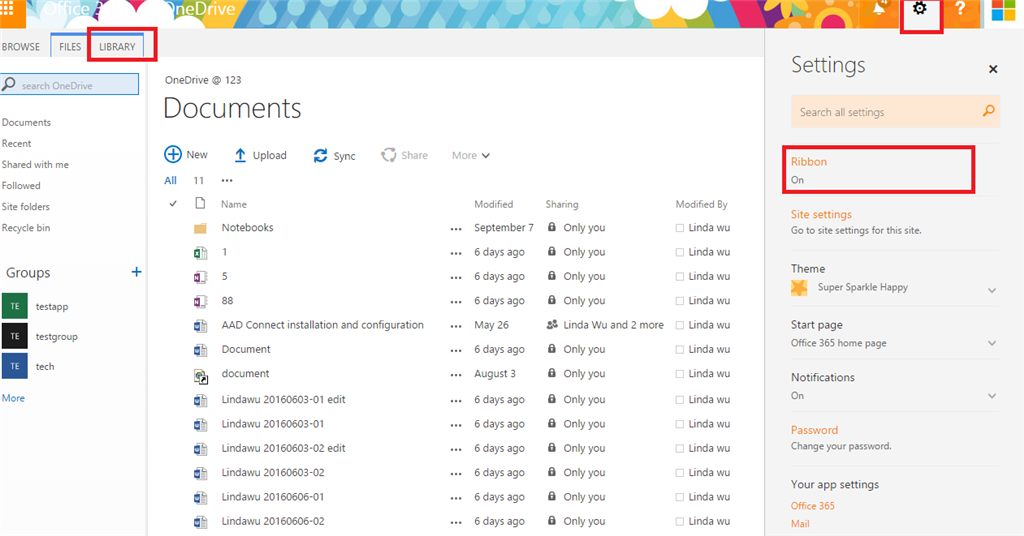Screen dimensions: 1024x536
Task: Open the Site folders navigation entry
Action: pos(25,207)
